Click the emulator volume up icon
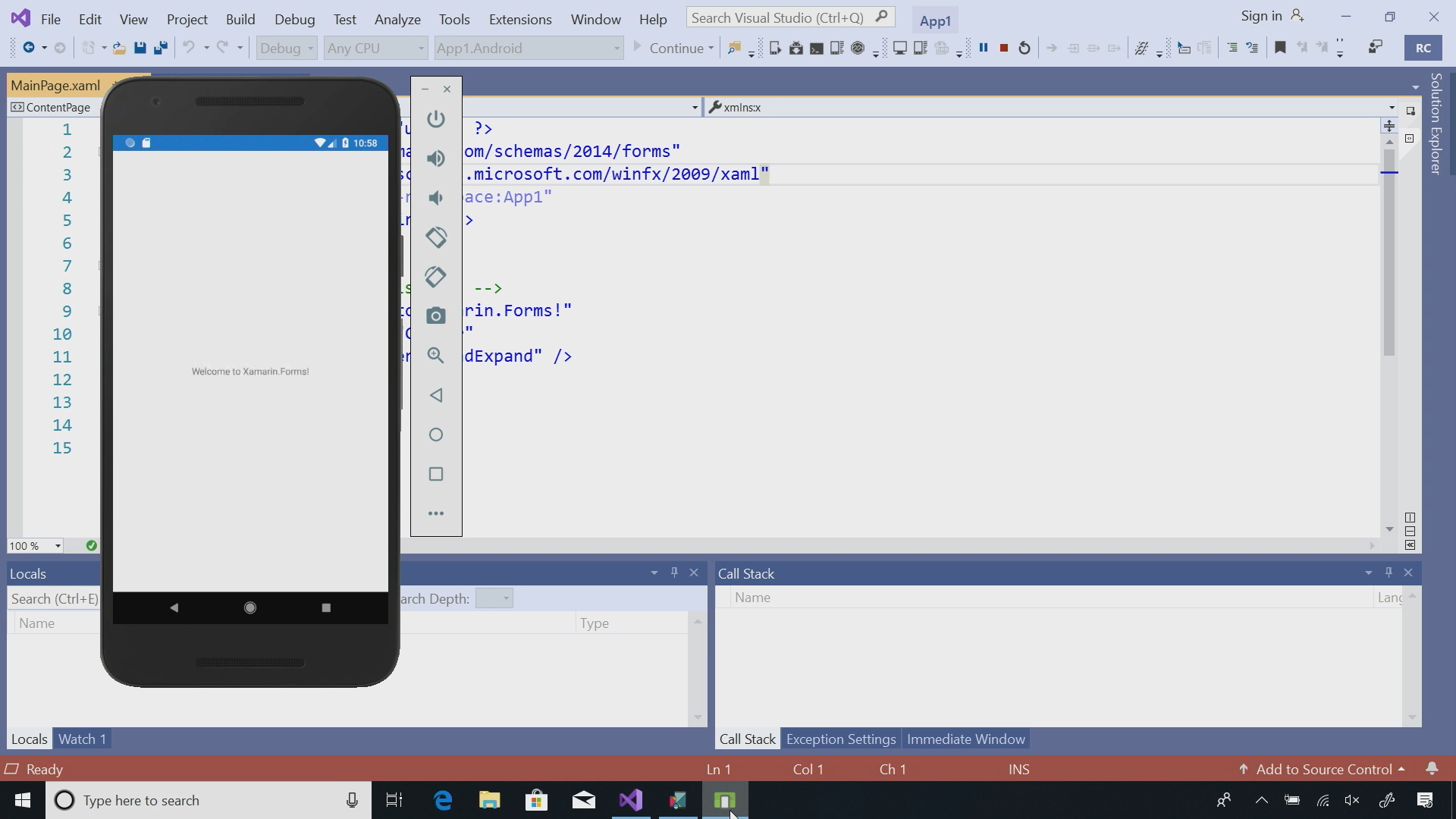This screenshot has height=819, width=1456. click(x=435, y=158)
